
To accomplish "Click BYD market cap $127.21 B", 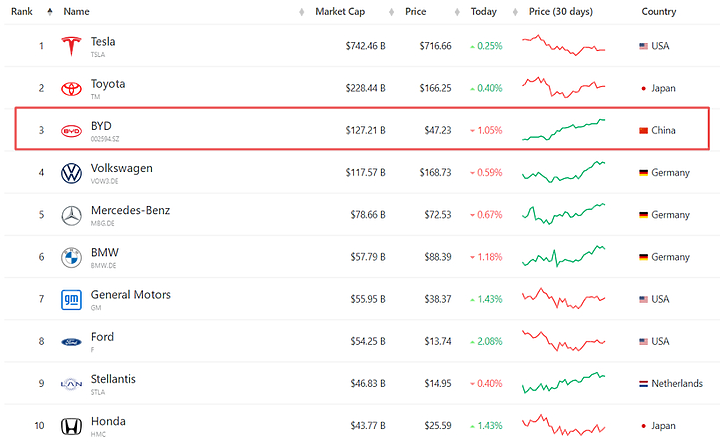I will click(366, 130).
